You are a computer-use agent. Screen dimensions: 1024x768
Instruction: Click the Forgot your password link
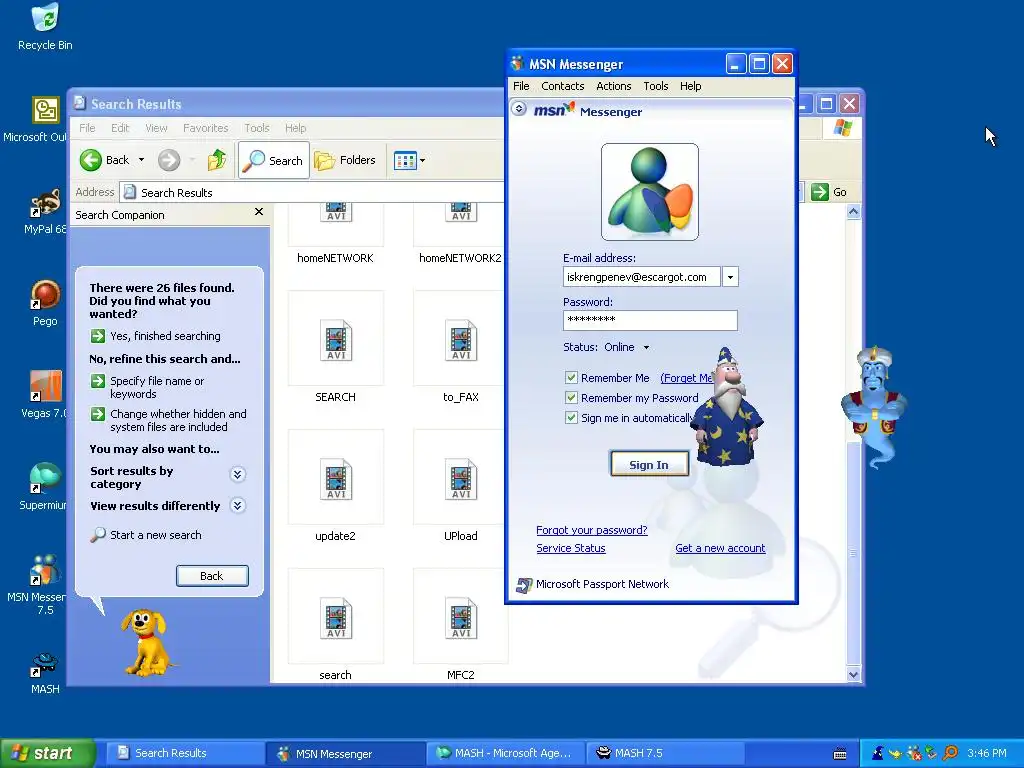(592, 530)
